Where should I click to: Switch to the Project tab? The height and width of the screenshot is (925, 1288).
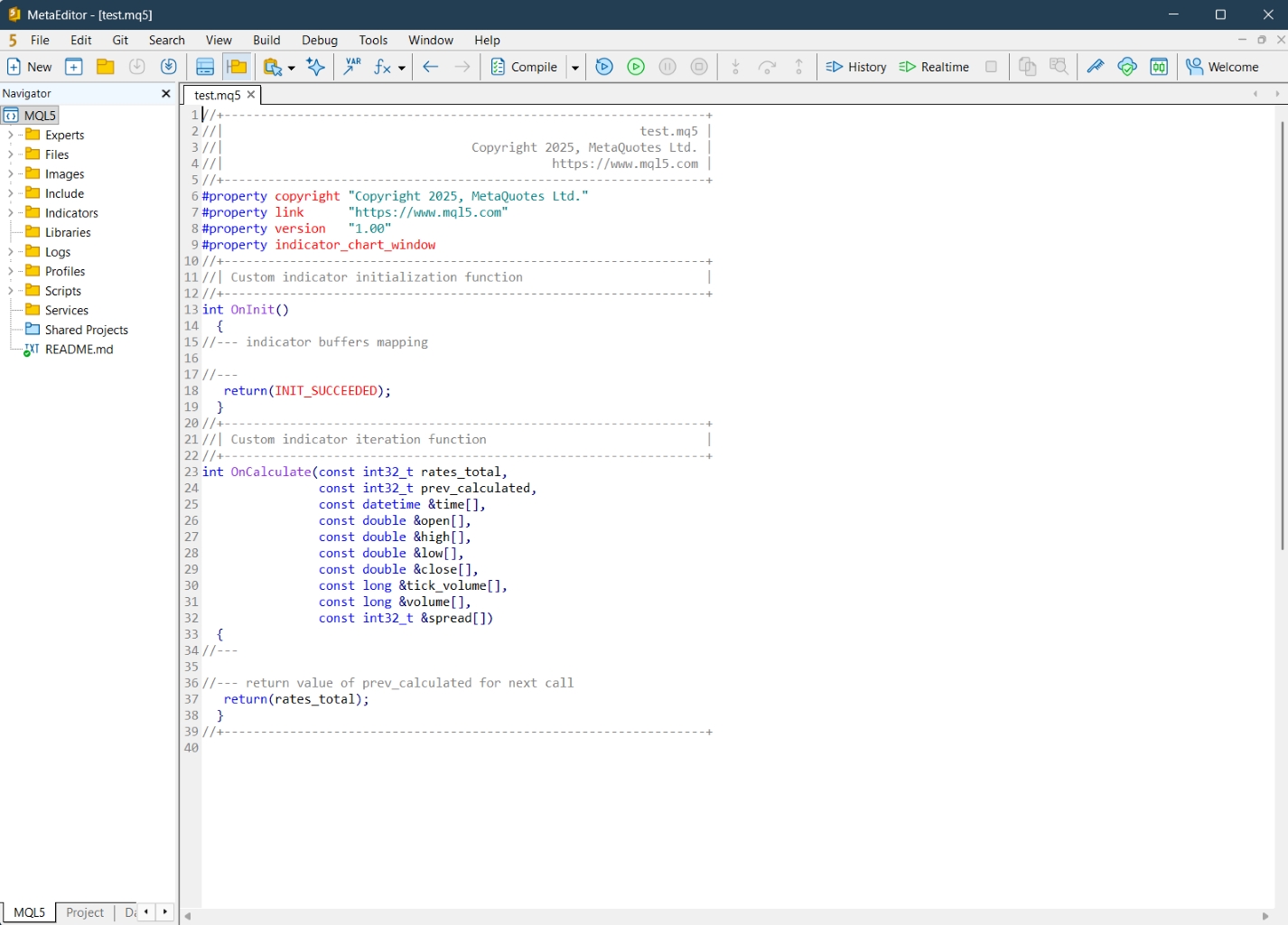(x=85, y=912)
